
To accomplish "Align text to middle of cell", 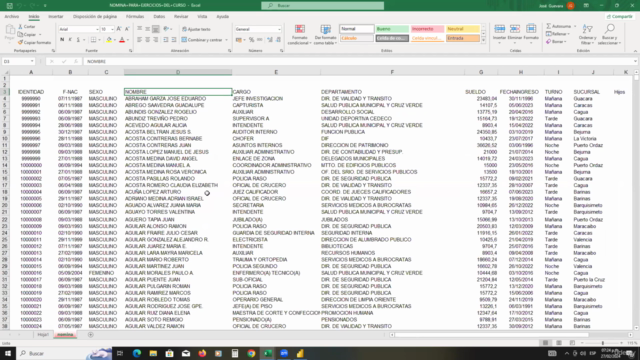I will click(x=147, y=29).
